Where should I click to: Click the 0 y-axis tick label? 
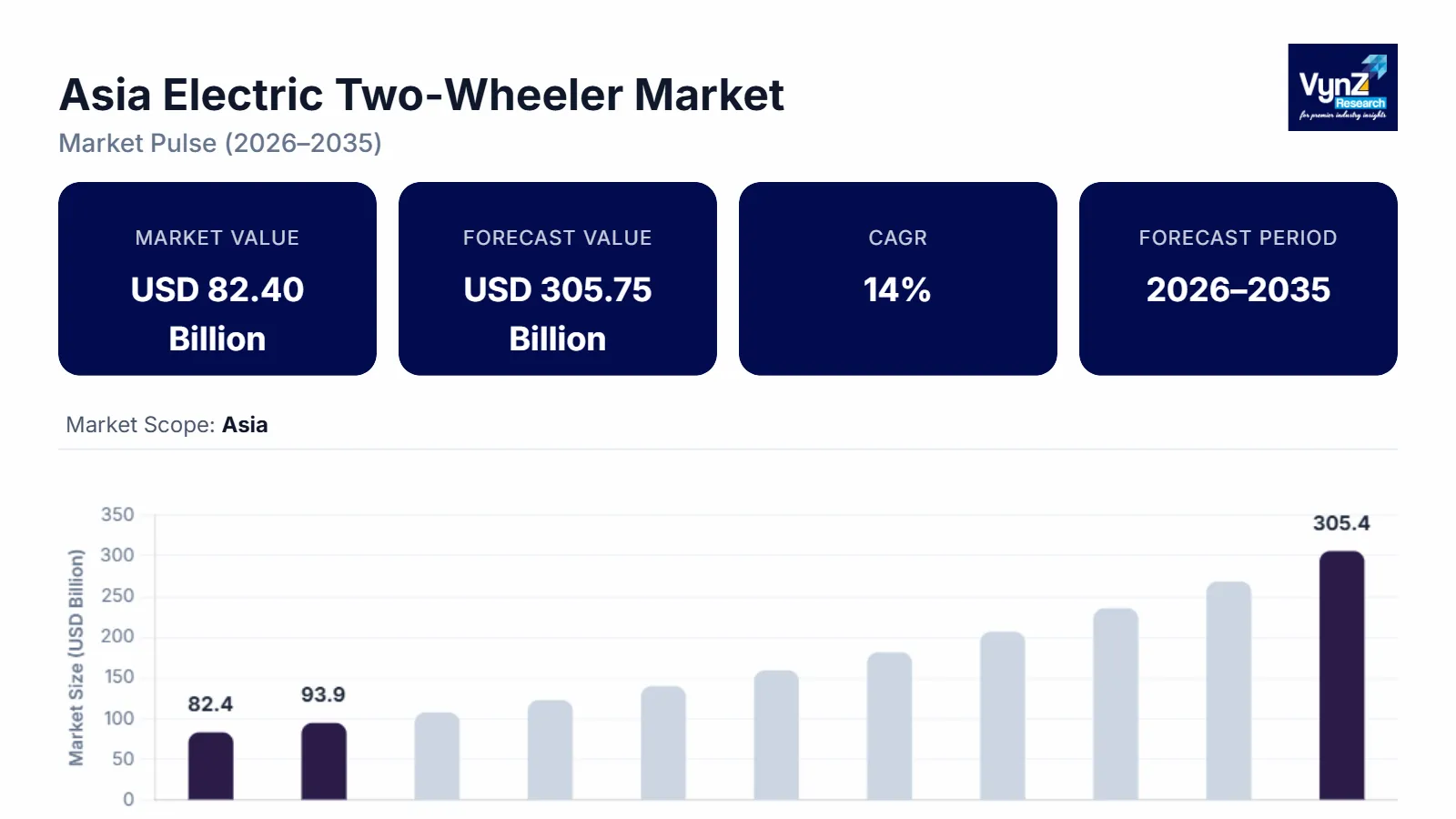point(128,799)
